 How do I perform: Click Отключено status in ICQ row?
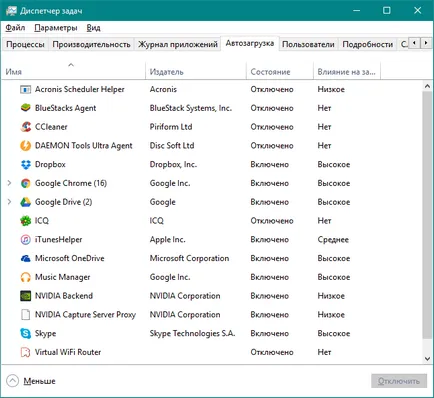(x=272, y=221)
